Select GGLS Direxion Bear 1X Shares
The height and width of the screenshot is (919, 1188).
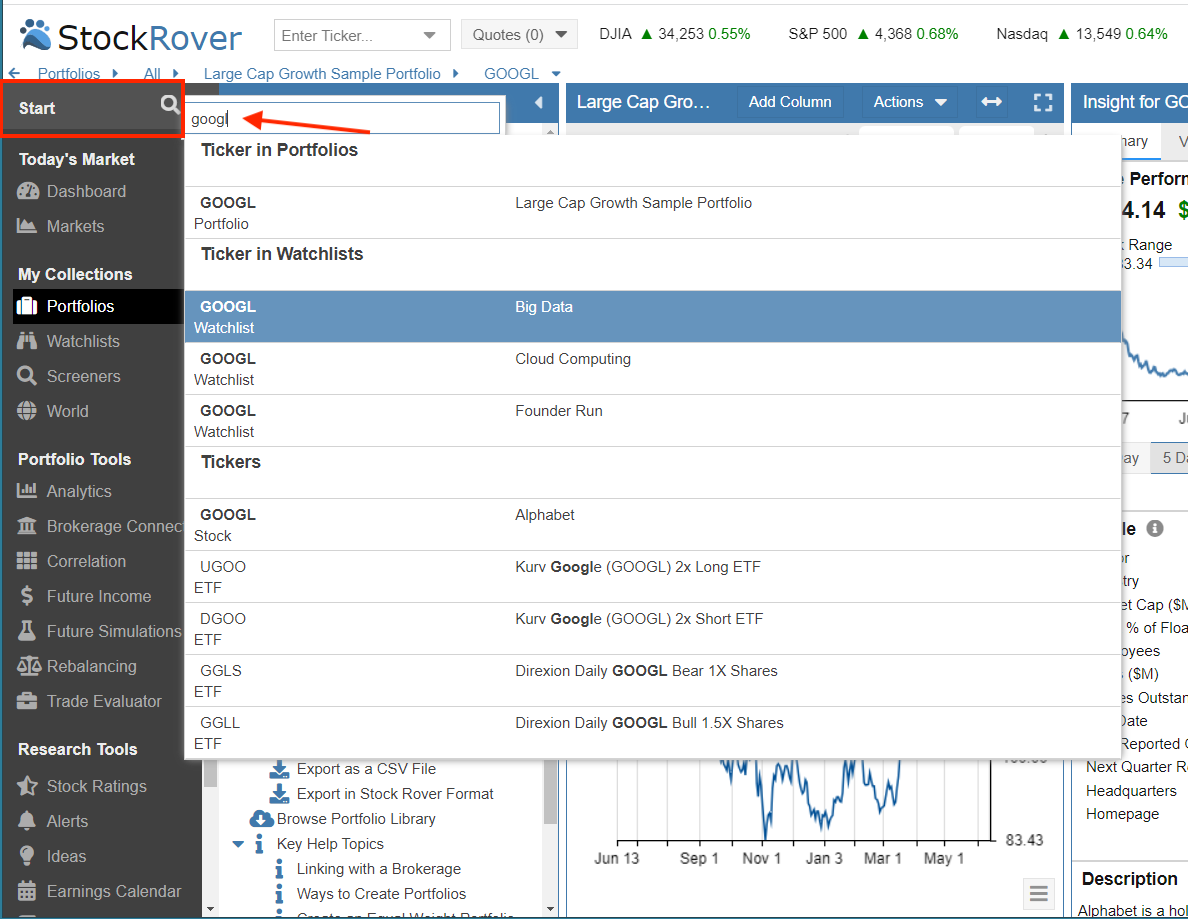point(652,681)
